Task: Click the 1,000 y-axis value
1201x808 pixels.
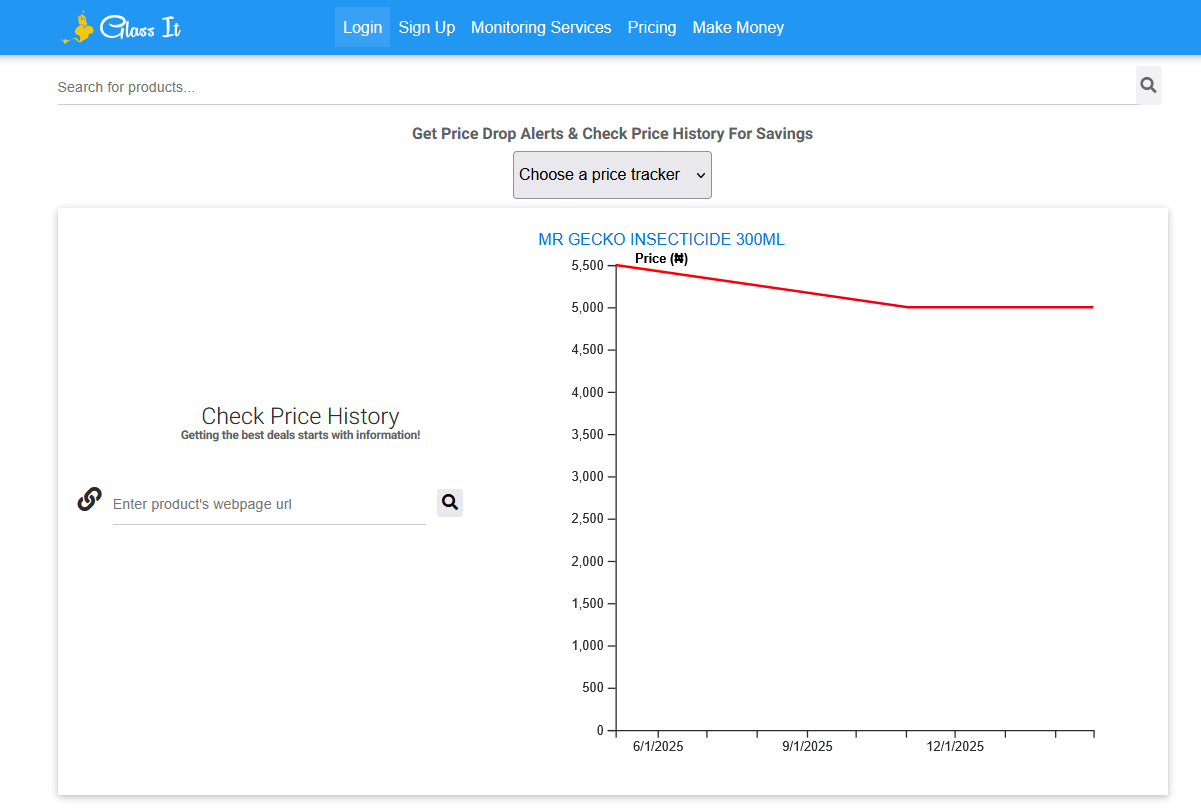Action: [588, 646]
